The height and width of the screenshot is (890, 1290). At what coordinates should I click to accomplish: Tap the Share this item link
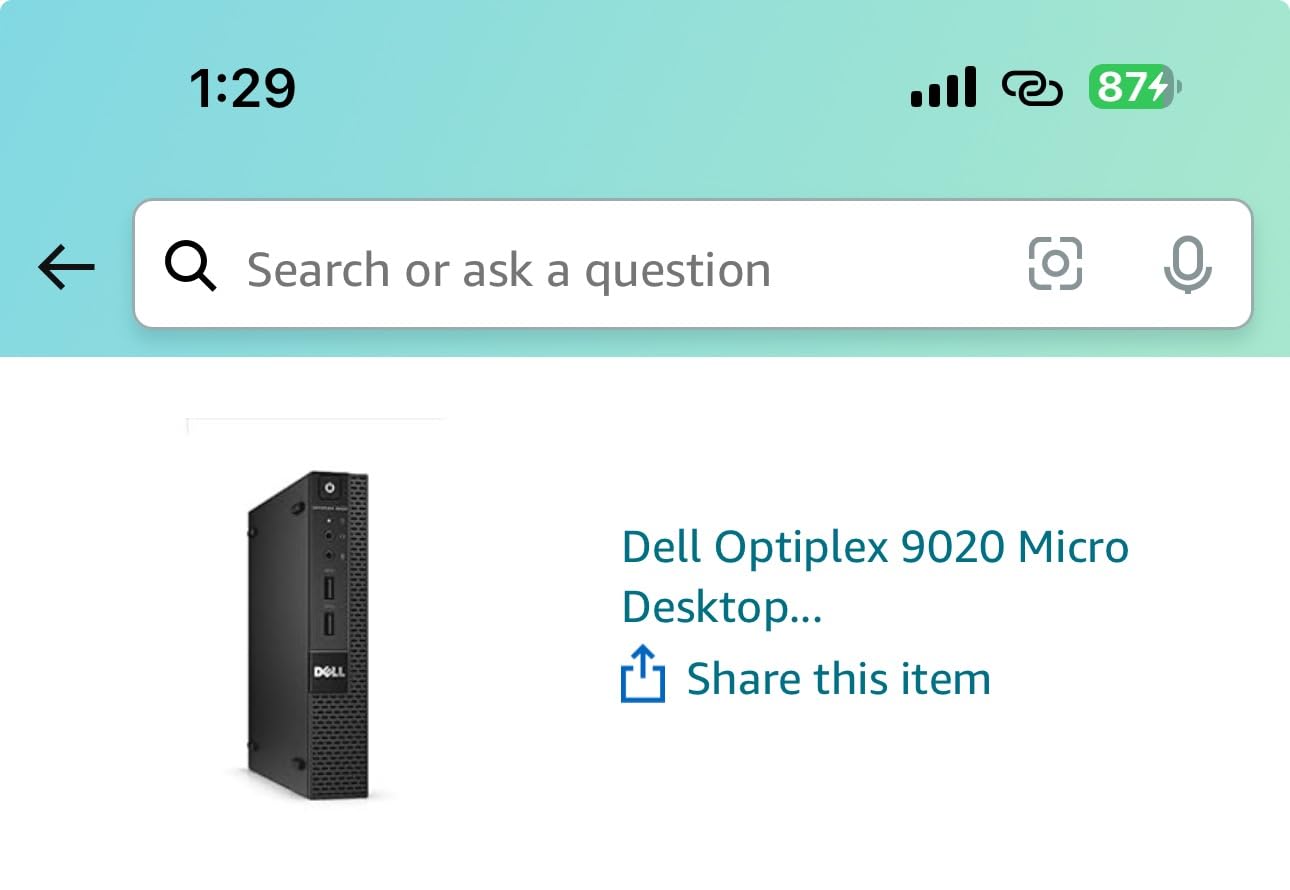[836, 678]
